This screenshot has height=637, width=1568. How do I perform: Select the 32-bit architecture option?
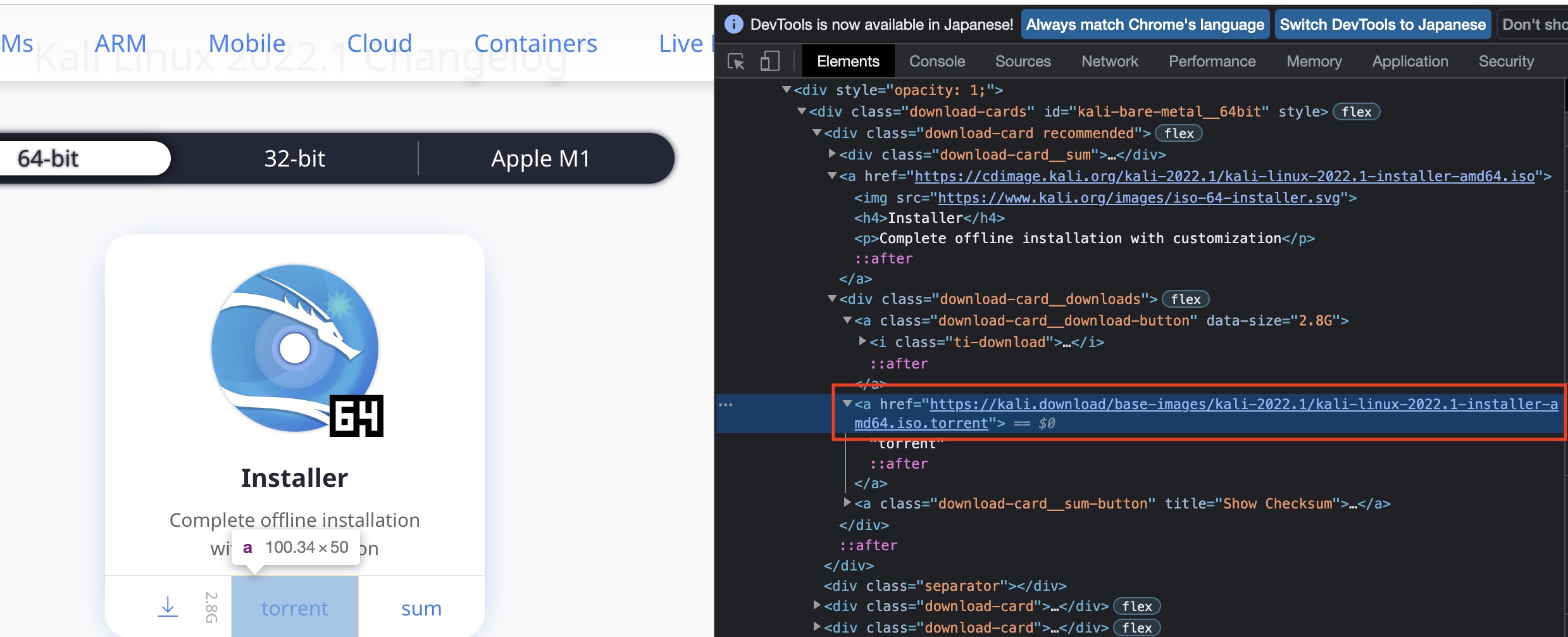[294, 158]
